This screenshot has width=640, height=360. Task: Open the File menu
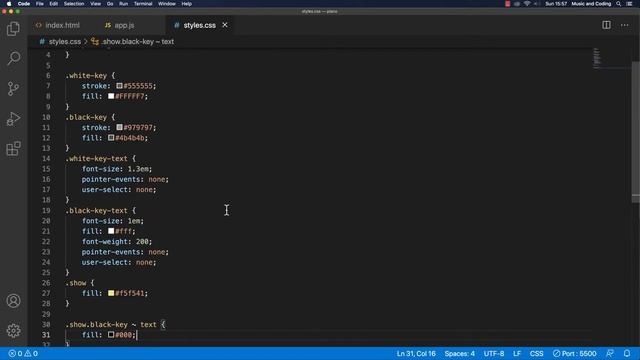(x=40, y=4)
